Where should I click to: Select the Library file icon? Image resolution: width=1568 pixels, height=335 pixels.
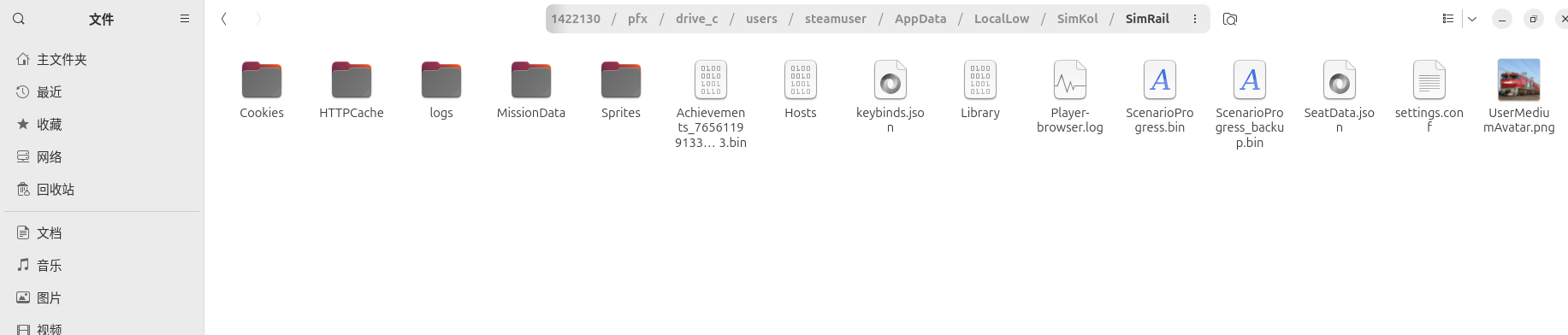click(980, 80)
